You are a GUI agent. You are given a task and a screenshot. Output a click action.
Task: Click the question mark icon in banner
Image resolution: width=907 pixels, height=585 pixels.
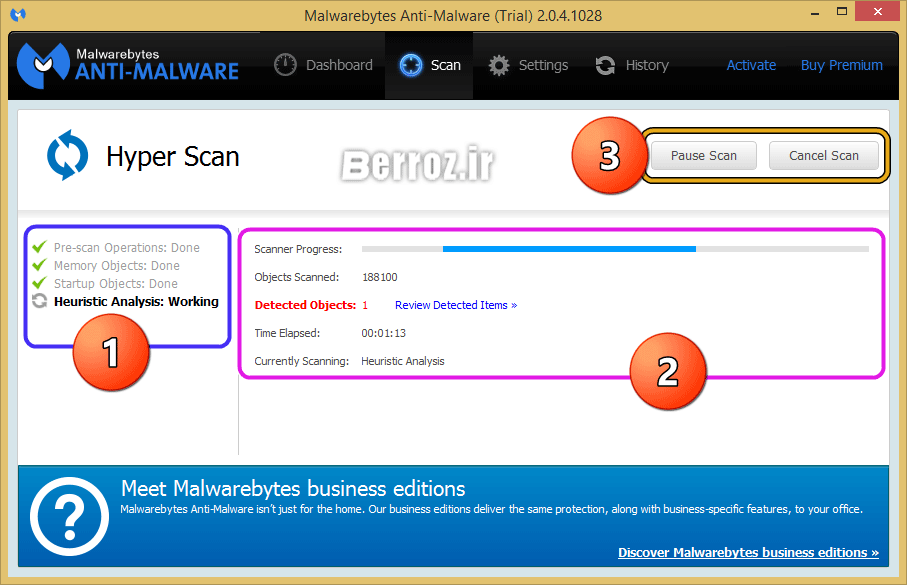click(69, 516)
